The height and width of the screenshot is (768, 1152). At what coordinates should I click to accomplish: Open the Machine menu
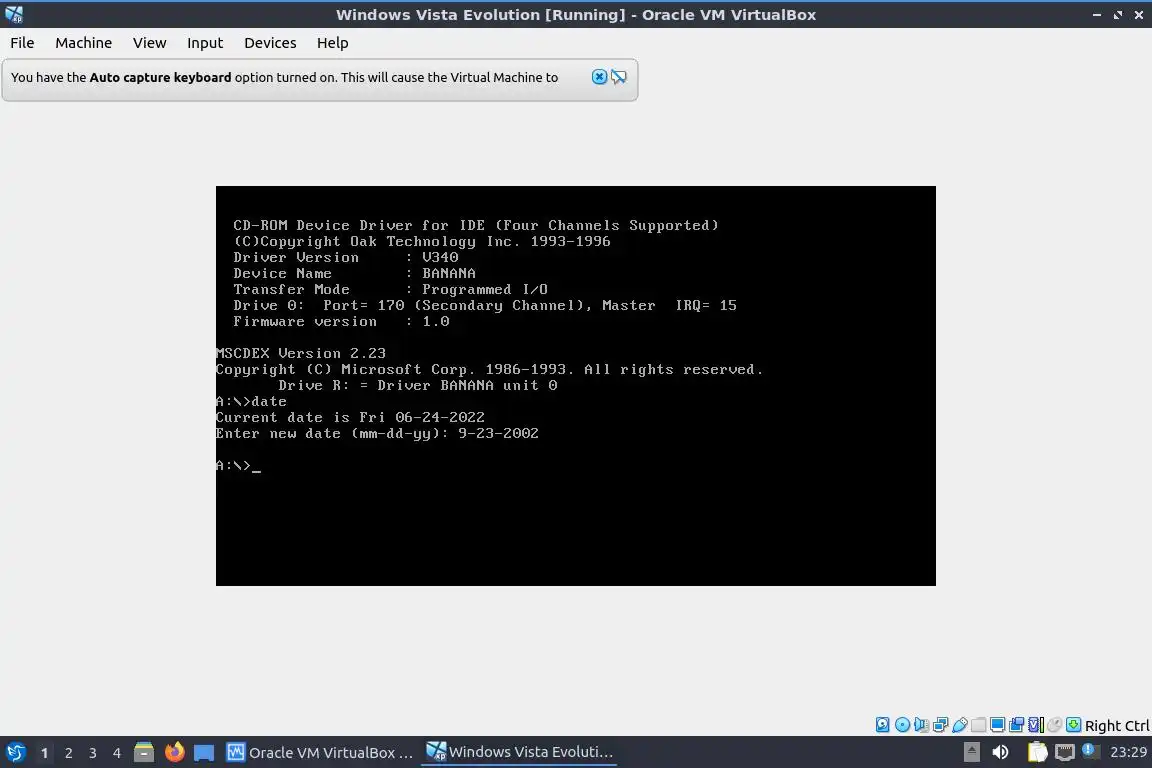tap(84, 43)
